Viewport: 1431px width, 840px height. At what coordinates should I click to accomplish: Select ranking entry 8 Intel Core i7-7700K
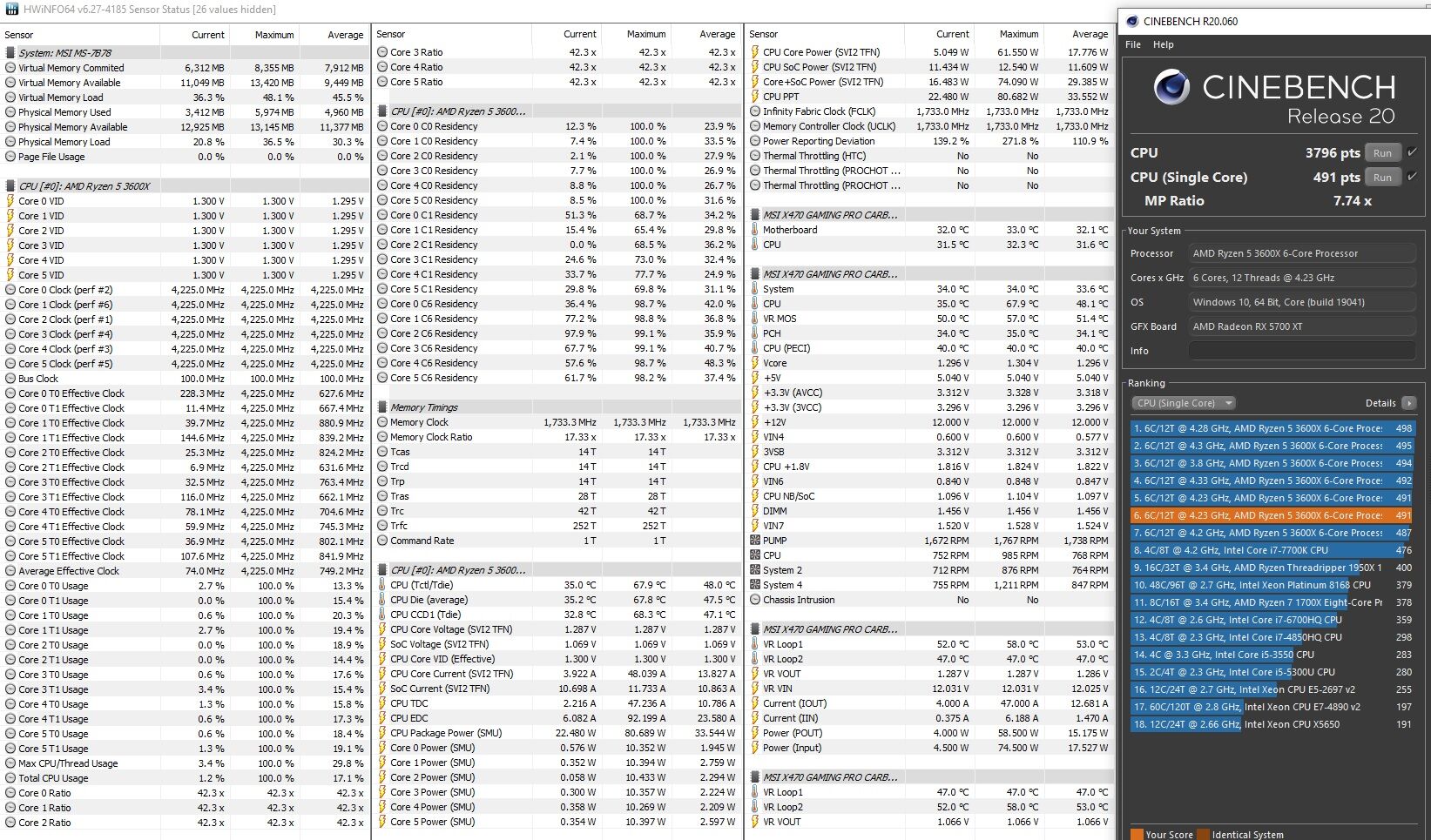[1272, 550]
